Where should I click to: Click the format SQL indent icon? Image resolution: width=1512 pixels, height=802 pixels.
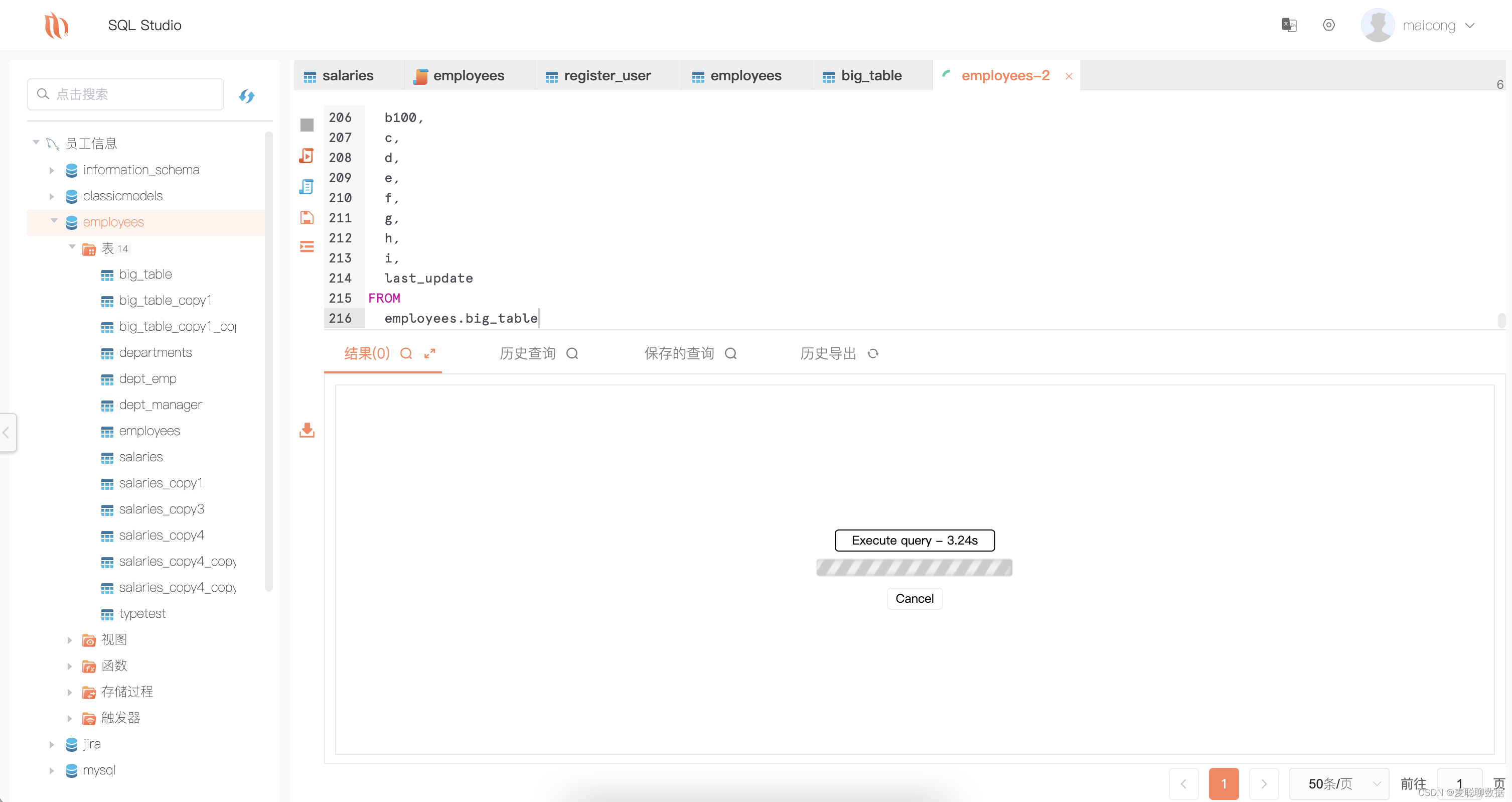click(x=307, y=246)
